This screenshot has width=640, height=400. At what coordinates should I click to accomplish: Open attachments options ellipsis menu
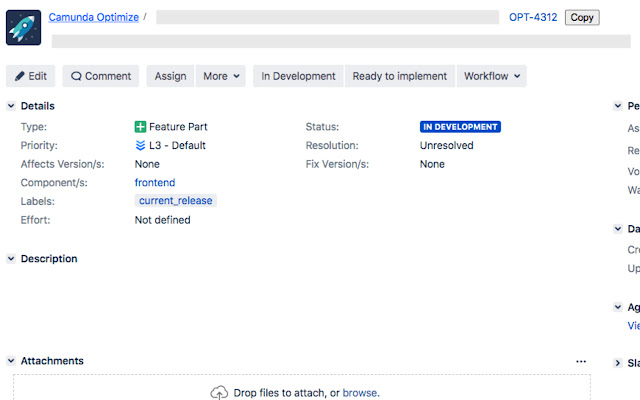581,361
